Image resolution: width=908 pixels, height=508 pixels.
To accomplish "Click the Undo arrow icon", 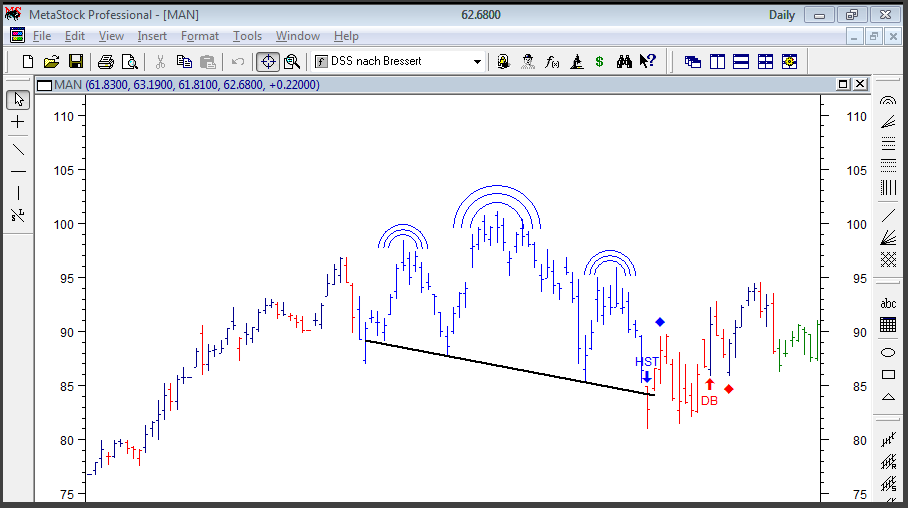I will [x=237, y=61].
